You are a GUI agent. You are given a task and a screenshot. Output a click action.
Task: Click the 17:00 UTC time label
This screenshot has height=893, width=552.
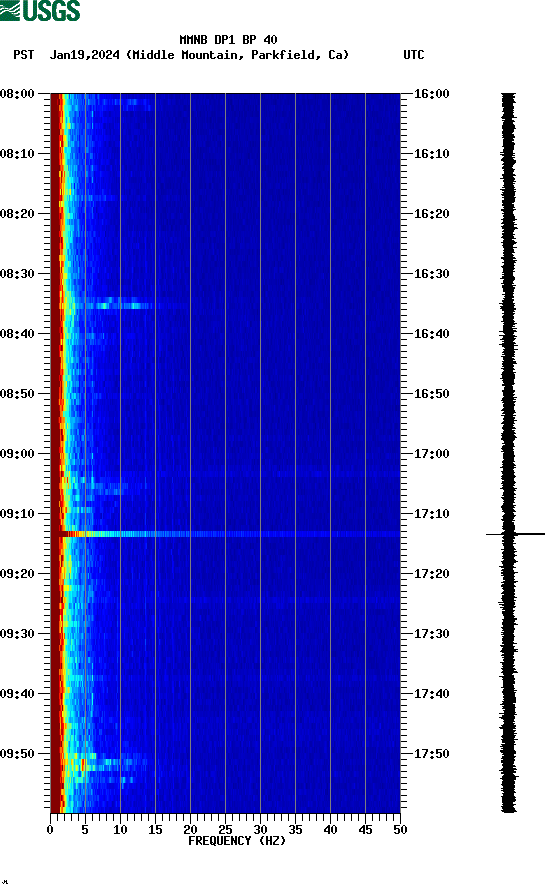click(431, 454)
